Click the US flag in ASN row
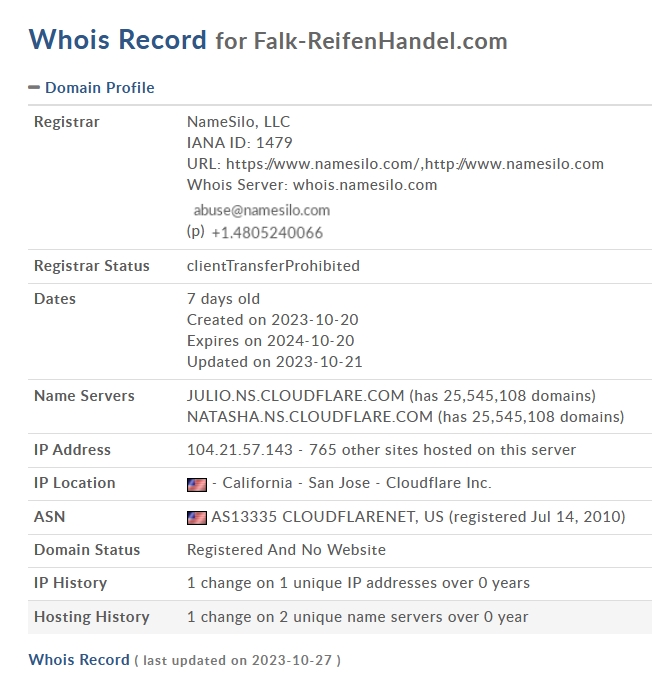 197,518
